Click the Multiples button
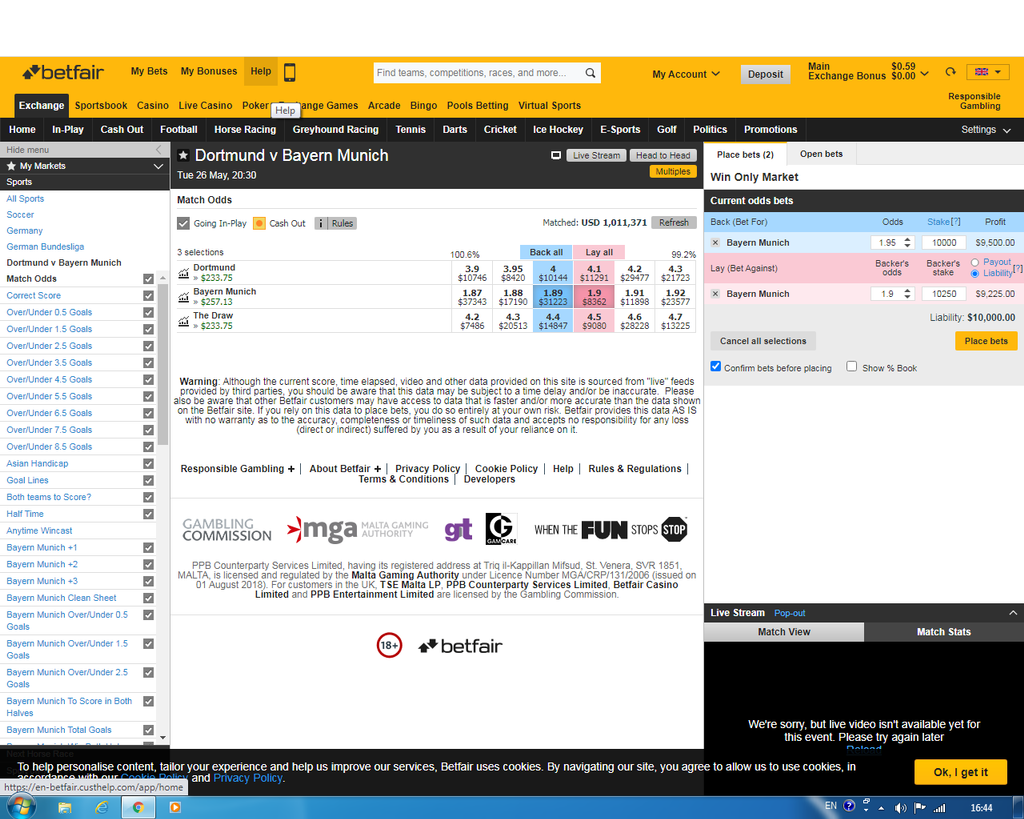The height and width of the screenshot is (819, 1024). tap(673, 172)
